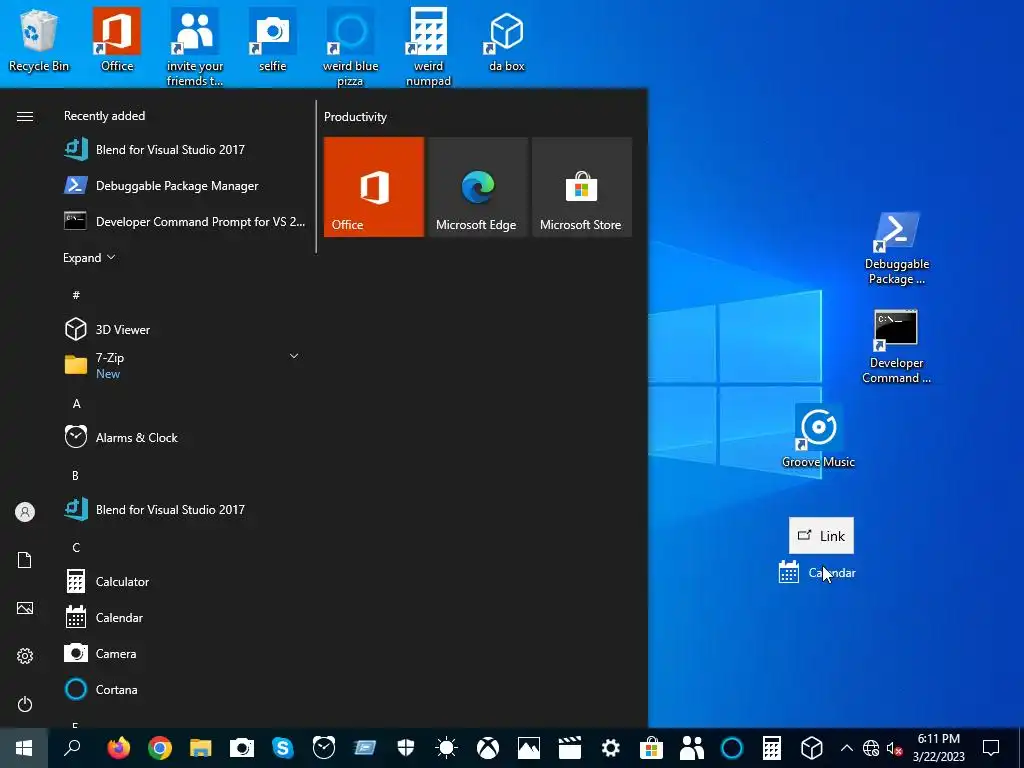Launch Calendar from the app list

point(182,617)
